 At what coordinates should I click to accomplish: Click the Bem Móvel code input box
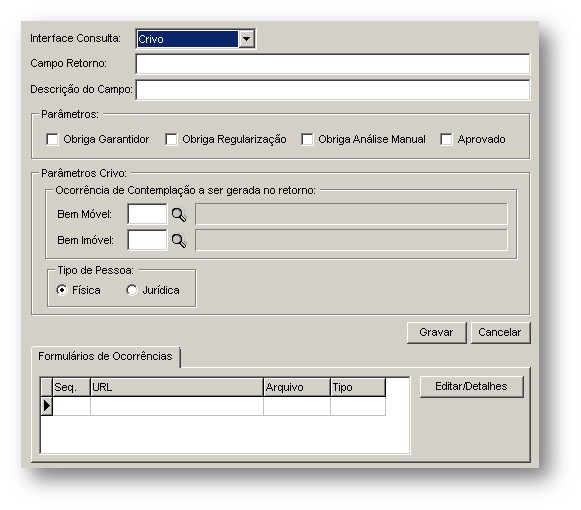click(147, 214)
